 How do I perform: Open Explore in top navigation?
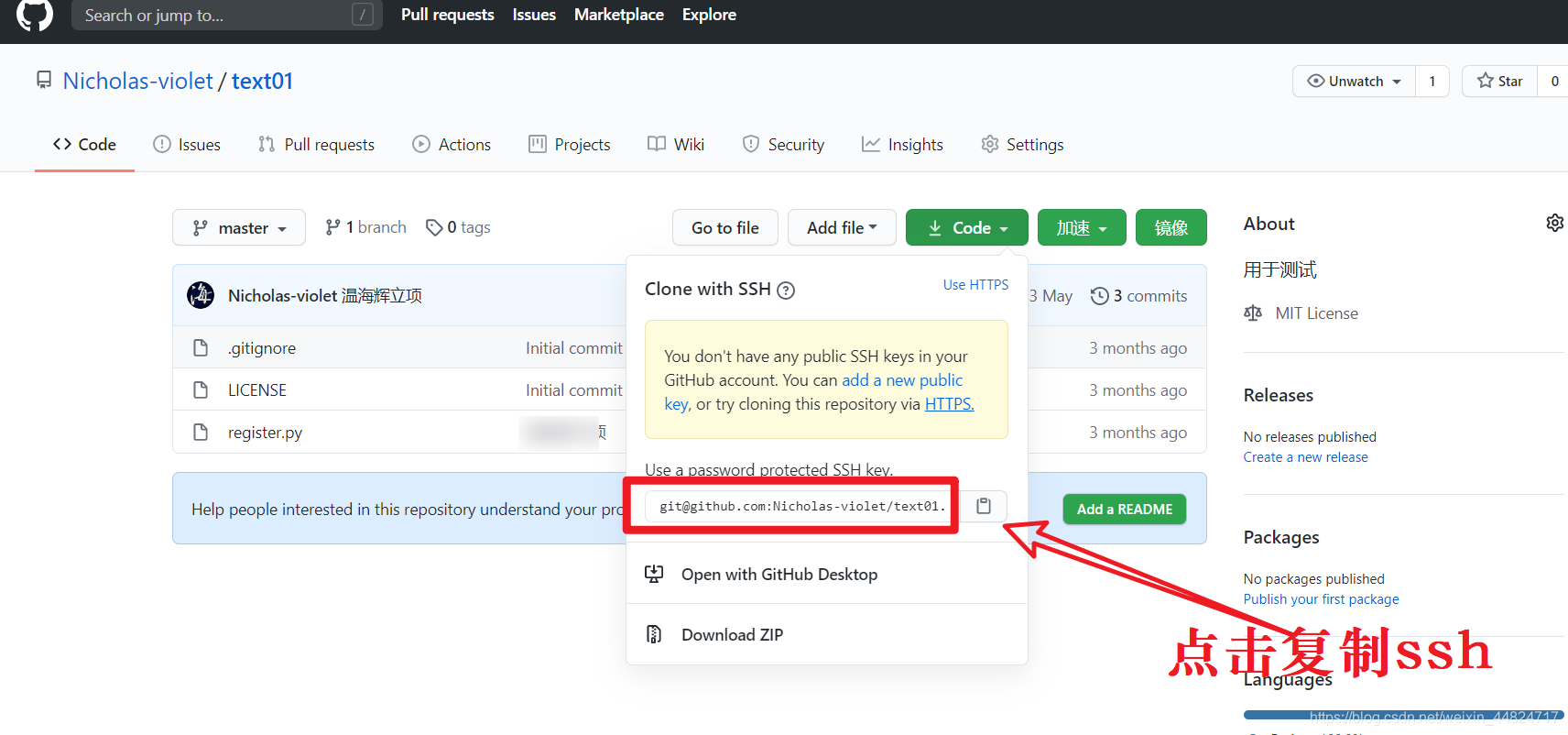(x=709, y=15)
